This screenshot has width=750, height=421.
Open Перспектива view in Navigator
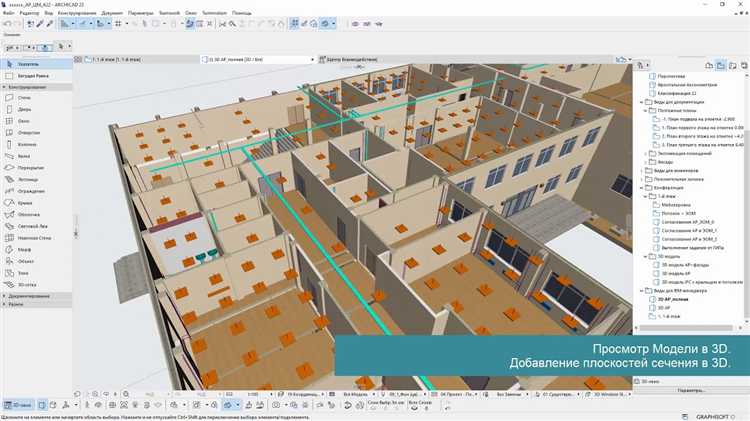[x=671, y=76]
